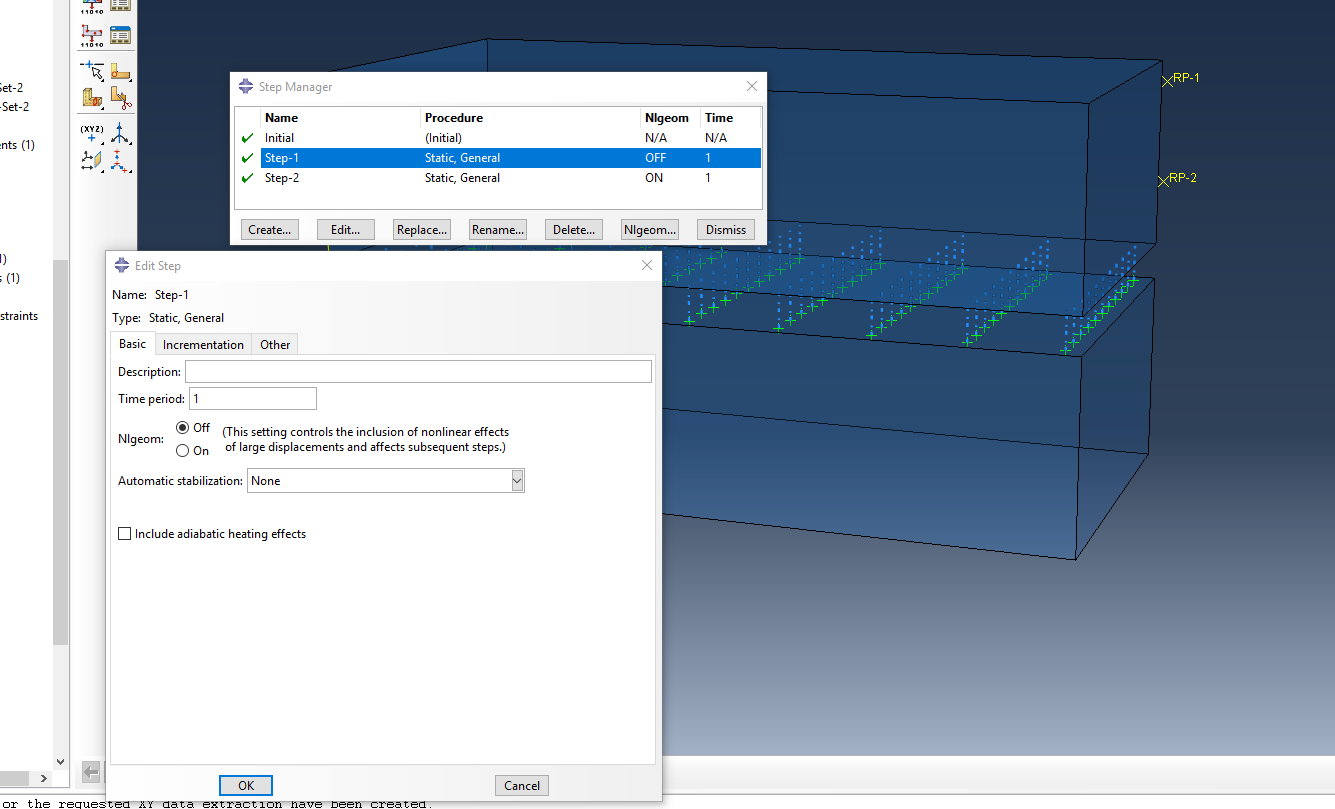Click the Time period input field
1335x809 pixels.
253,399
